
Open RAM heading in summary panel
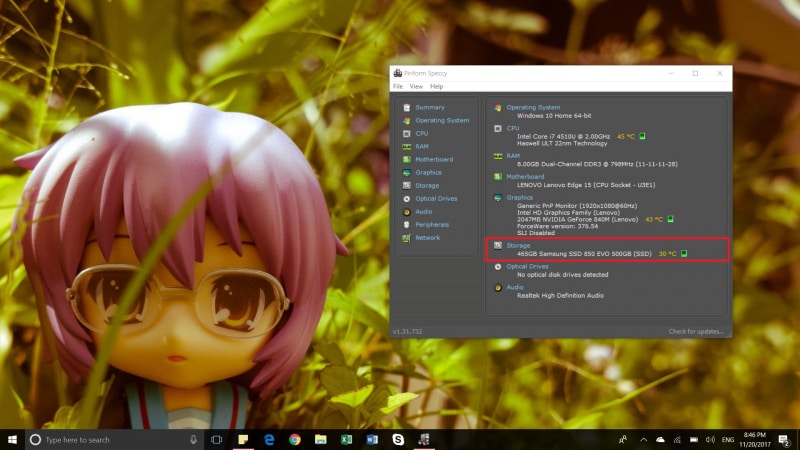513,156
